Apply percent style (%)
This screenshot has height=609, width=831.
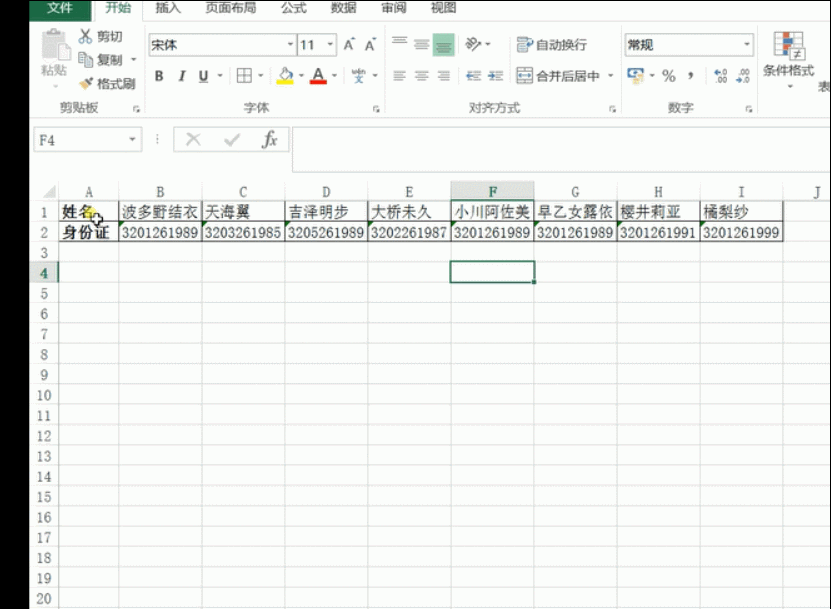coord(669,76)
